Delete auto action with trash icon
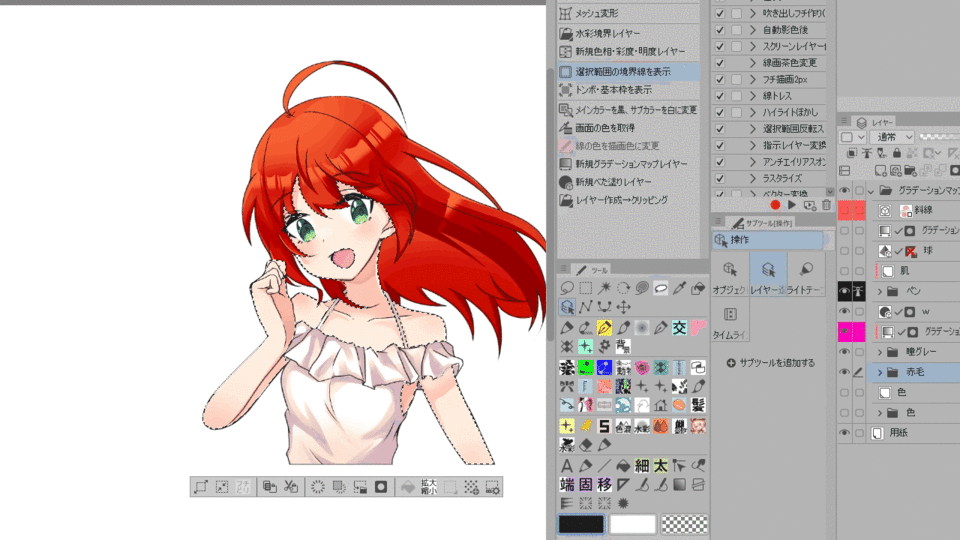The height and width of the screenshot is (540, 960). tap(826, 204)
